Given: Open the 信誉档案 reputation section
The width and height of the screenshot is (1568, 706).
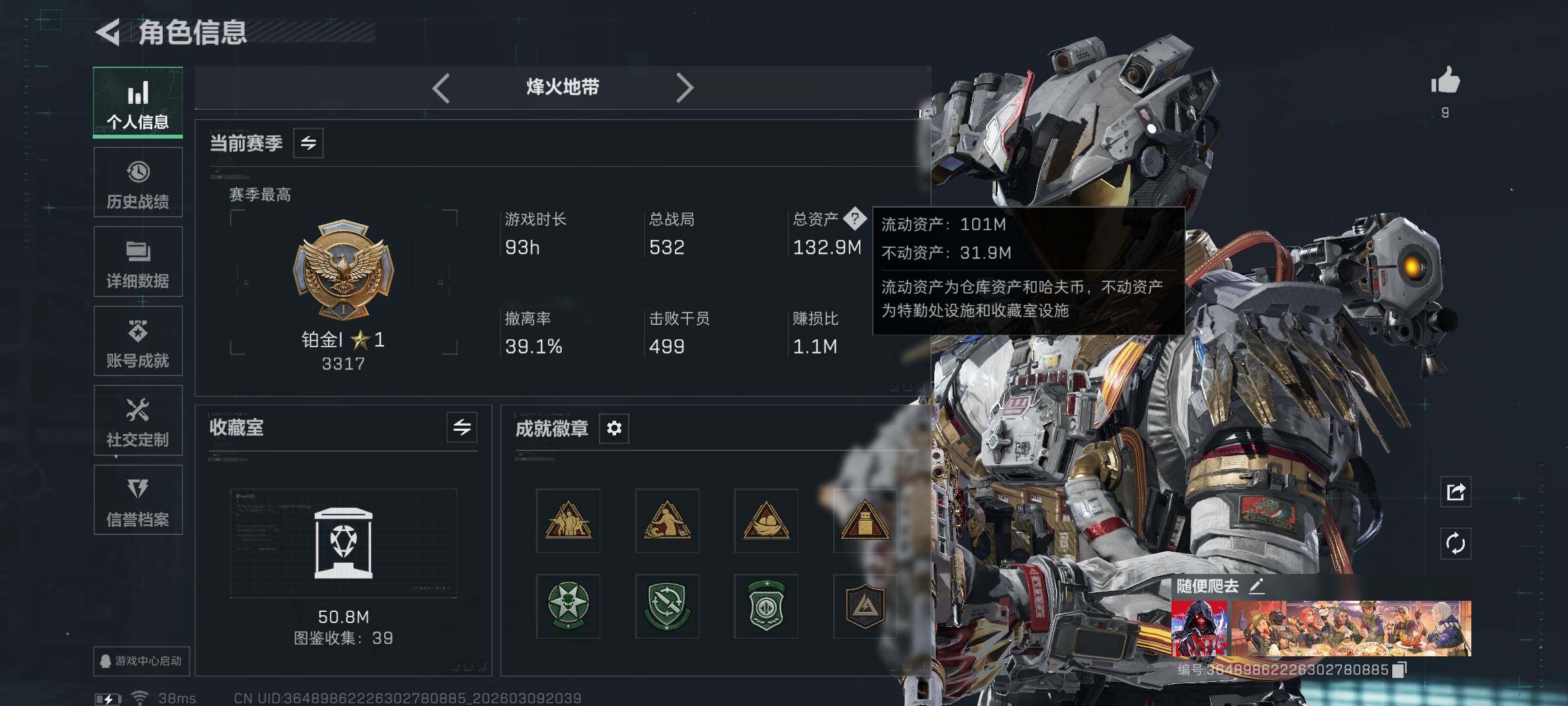Looking at the screenshot, I should 138,500.
